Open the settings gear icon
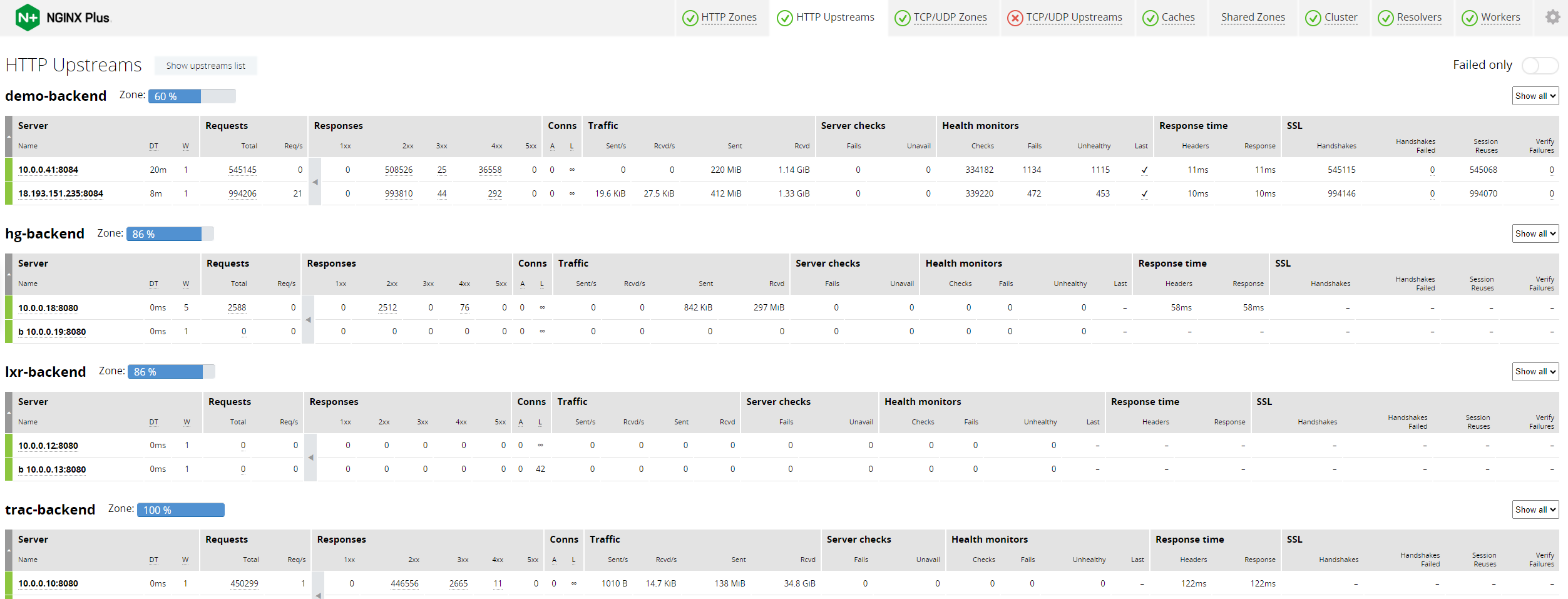1568x599 pixels. (x=1552, y=17)
